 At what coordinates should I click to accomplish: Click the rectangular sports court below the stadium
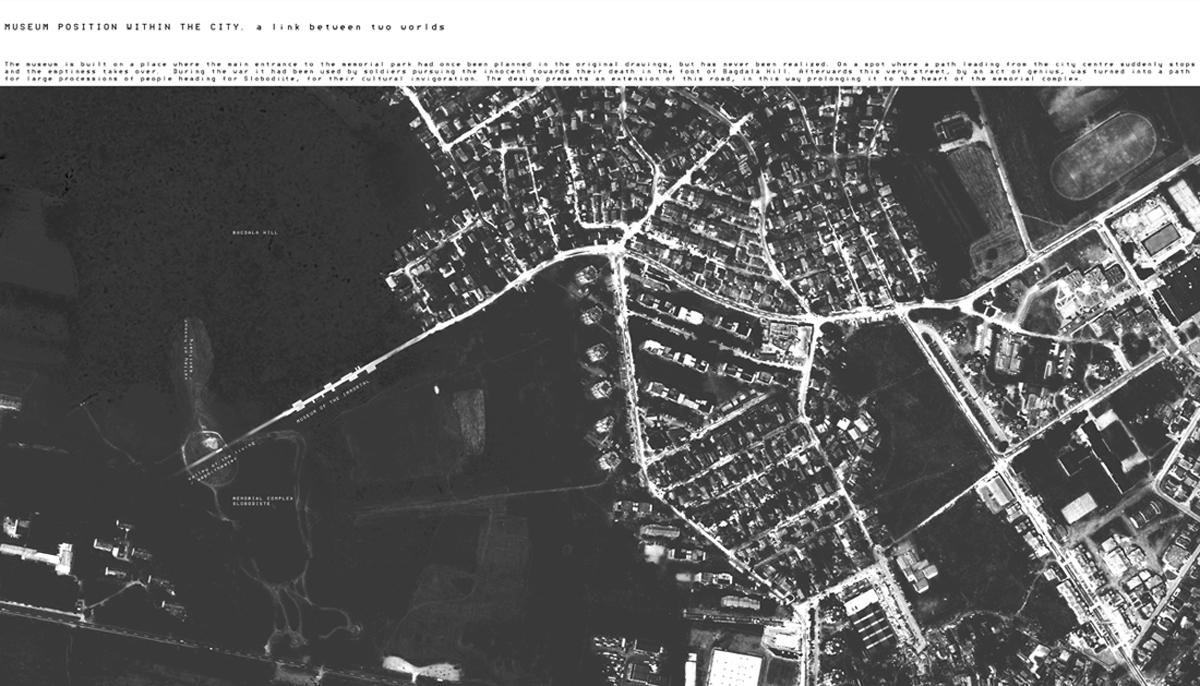click(1161, 238)
